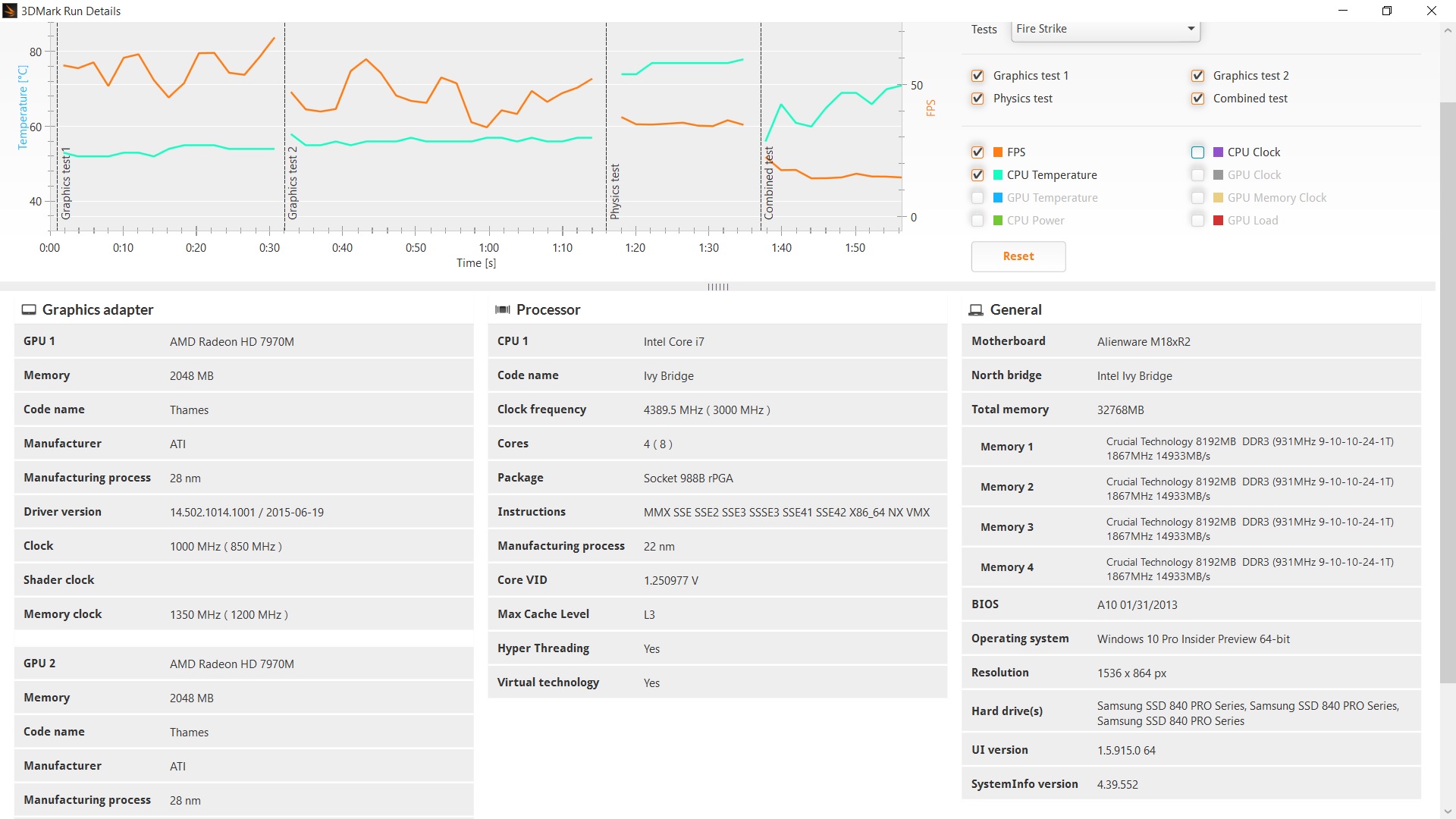1456x819 pixels.
Task: Click the General laptop icon
Action: (x=976, y=309)
